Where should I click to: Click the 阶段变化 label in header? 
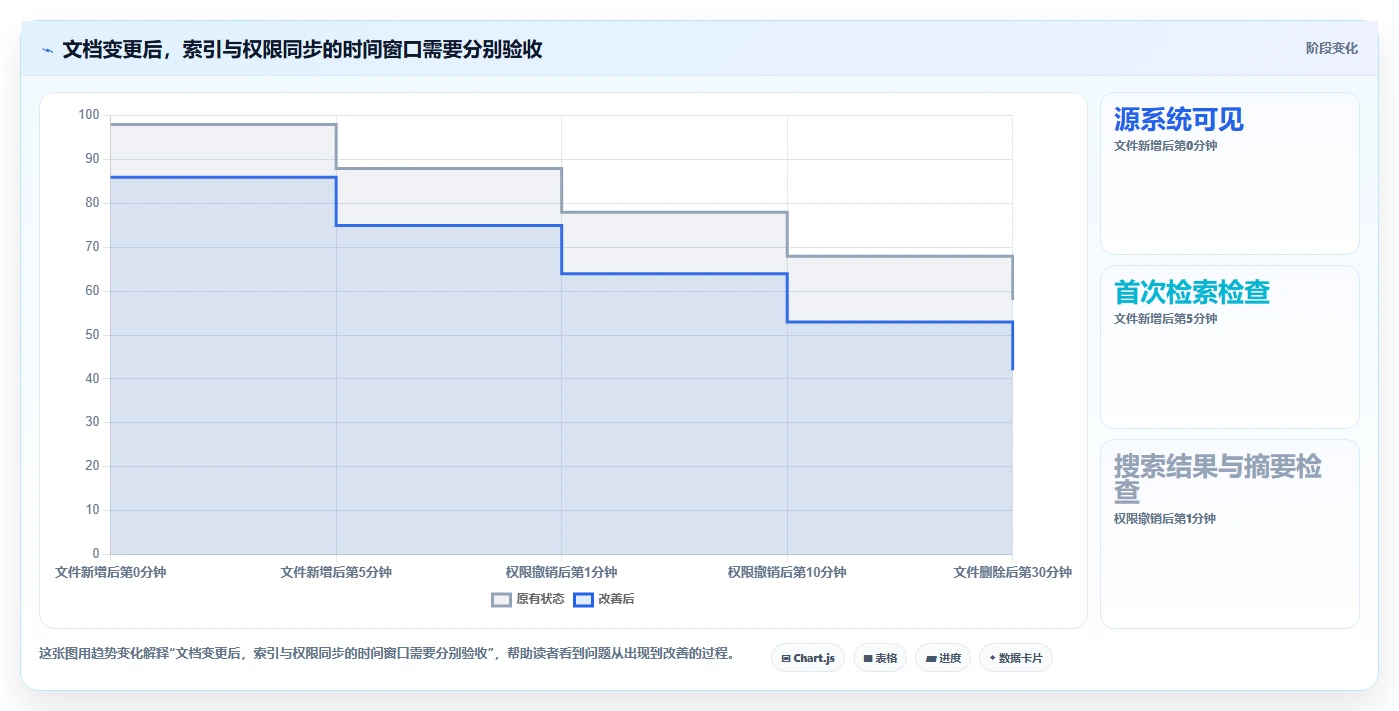coord(1332,48)
